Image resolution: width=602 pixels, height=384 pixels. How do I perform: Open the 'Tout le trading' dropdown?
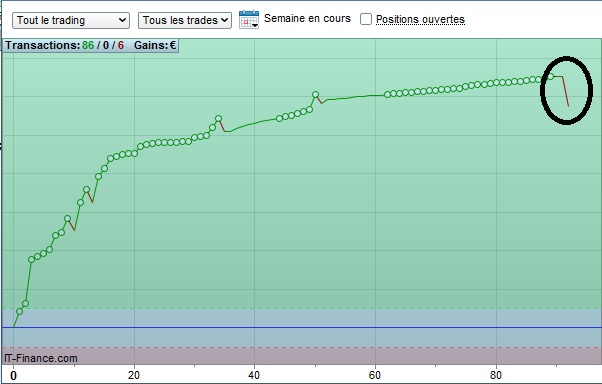71,20
